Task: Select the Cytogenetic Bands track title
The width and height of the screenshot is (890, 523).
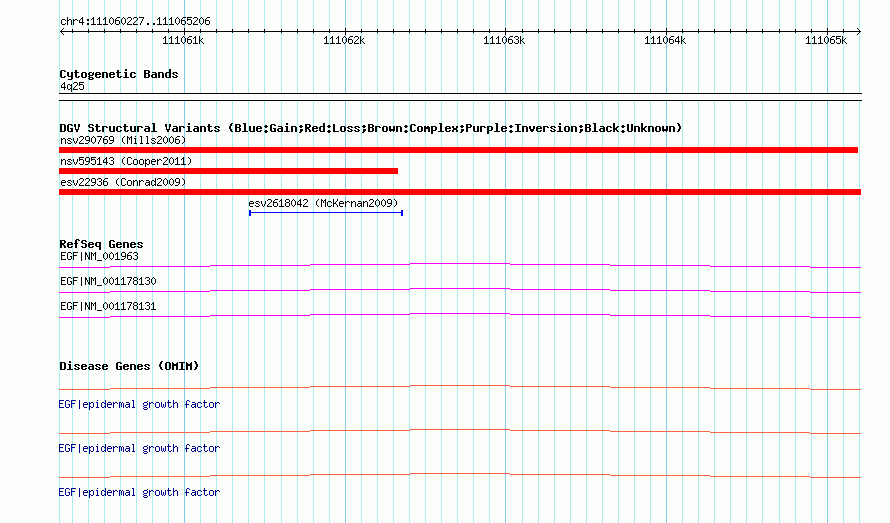Action: pos(119,74)
